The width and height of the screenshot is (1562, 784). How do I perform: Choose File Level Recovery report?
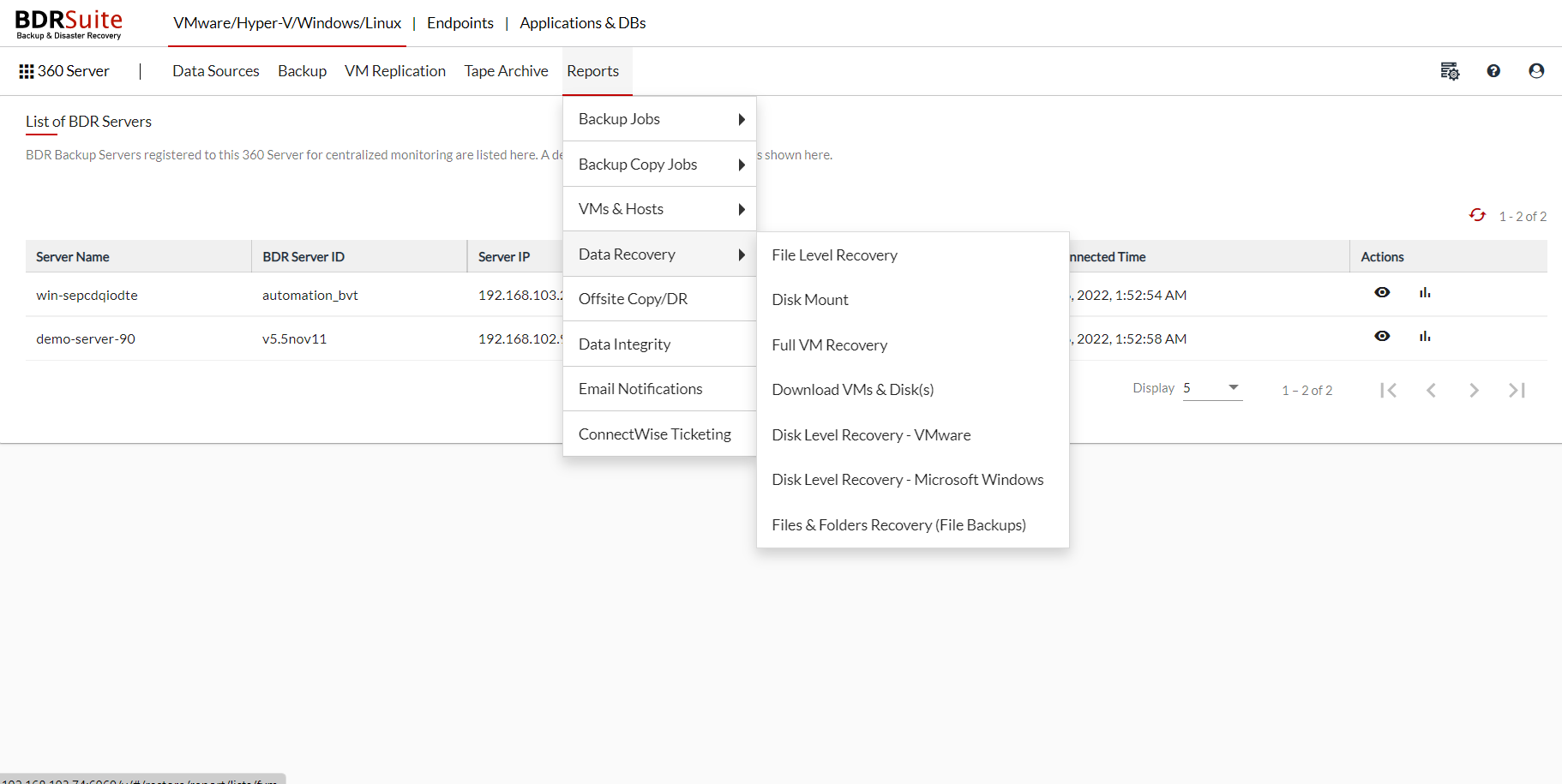click(x=913, y=255)
